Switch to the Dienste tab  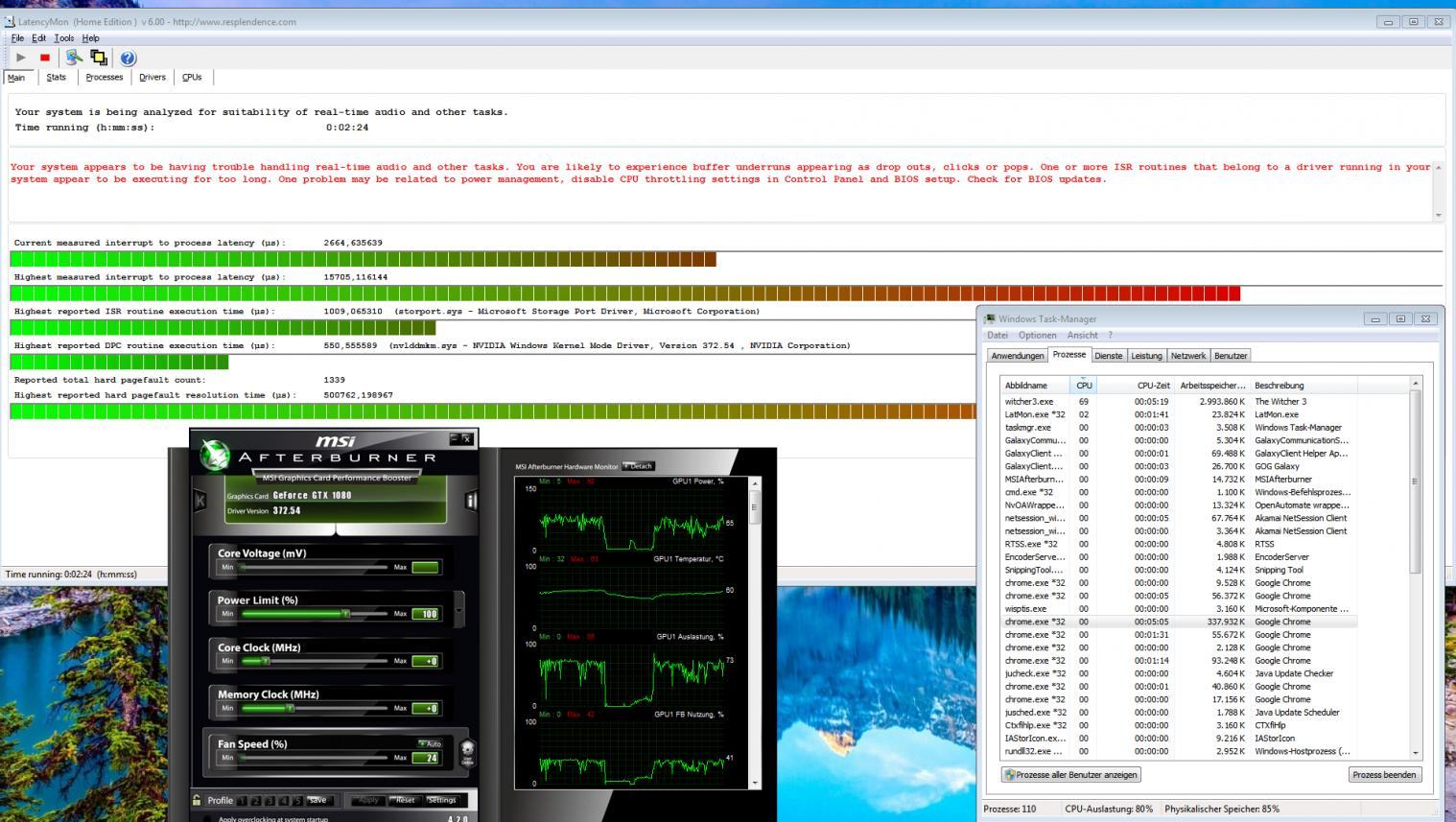(1108, 356)
